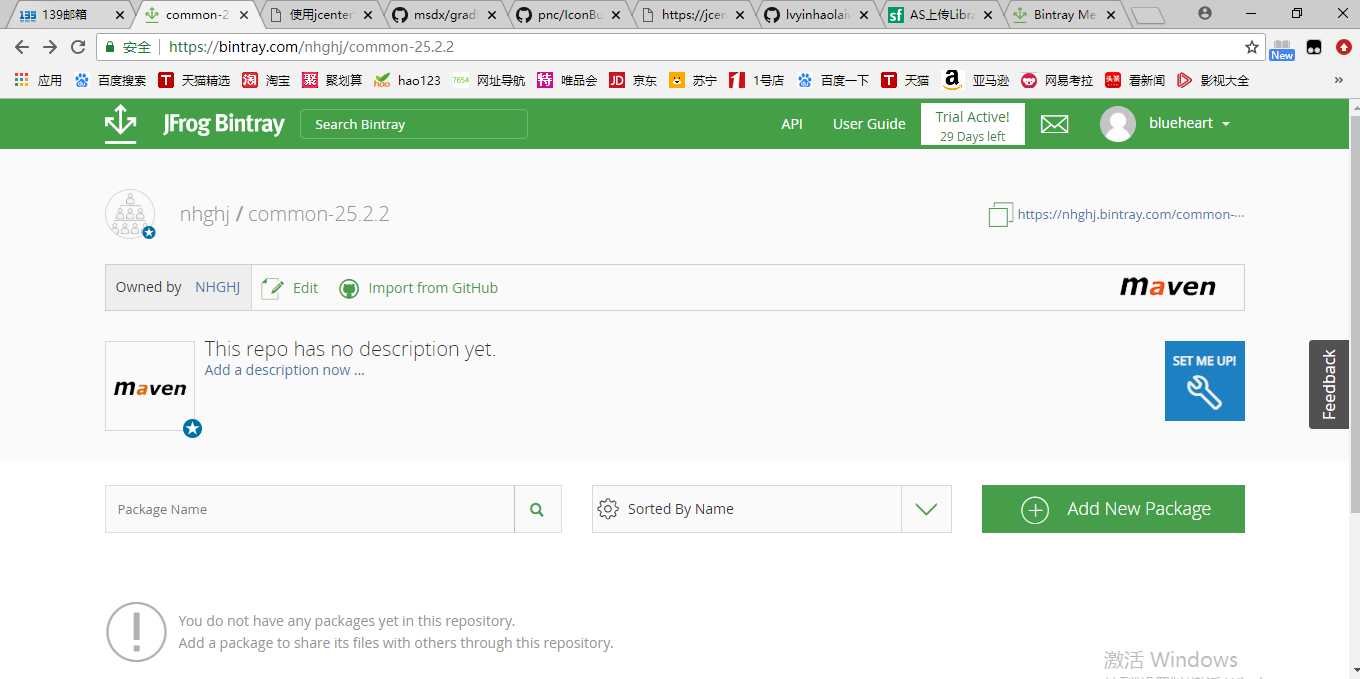
Task: Click the green secure lock icon
Action: 110,47
